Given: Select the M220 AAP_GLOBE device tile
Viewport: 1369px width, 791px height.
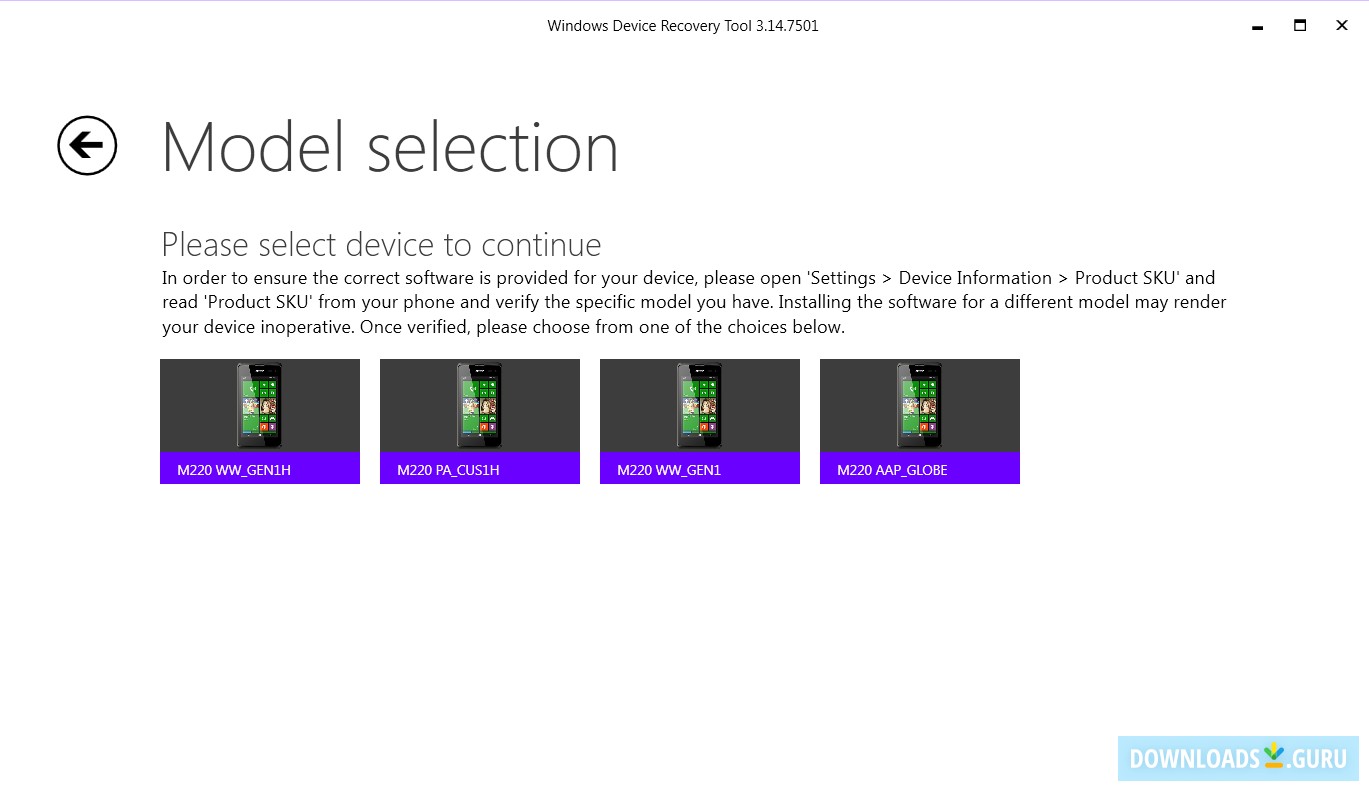Looking at the screenshot, I should 919,420.
